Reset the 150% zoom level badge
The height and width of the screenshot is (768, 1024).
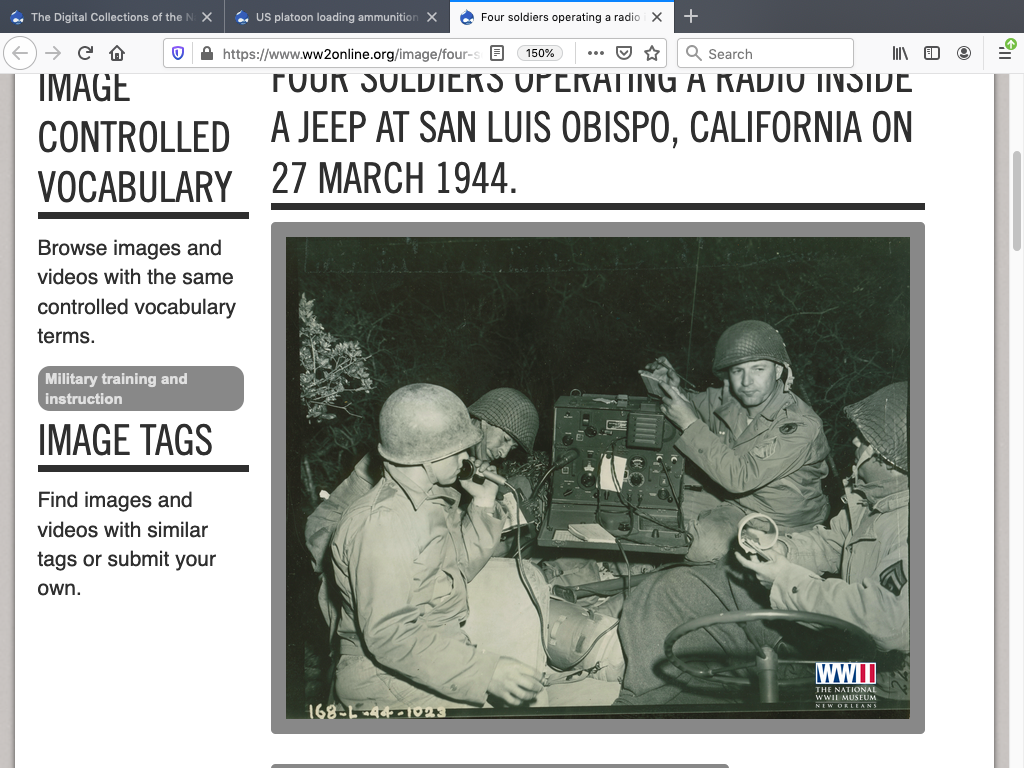pyautogui.click(x=540, y=54)
